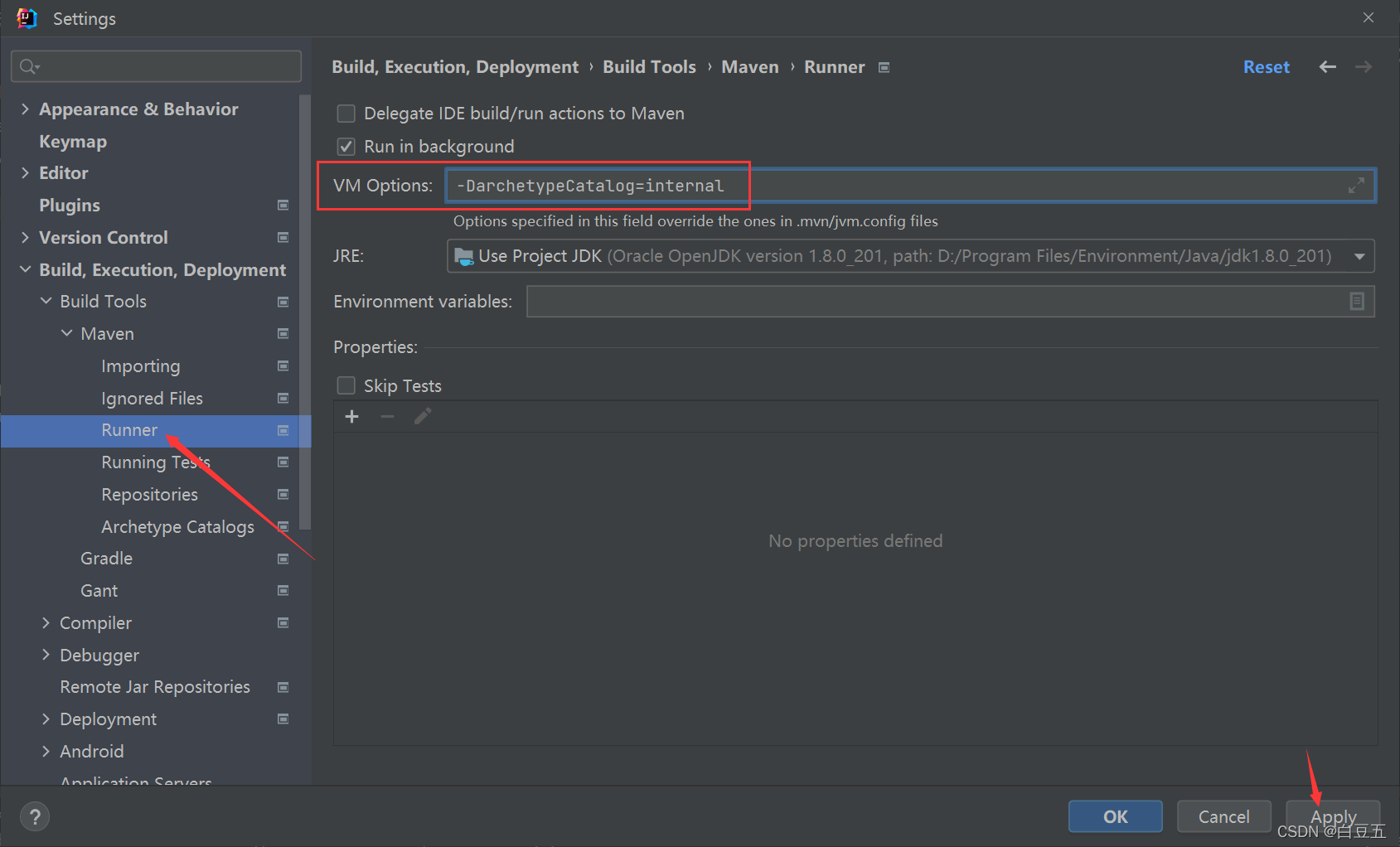Open the Keymap settings page
This screenshot has width=1400, height=847.
[x=73, y=141]
